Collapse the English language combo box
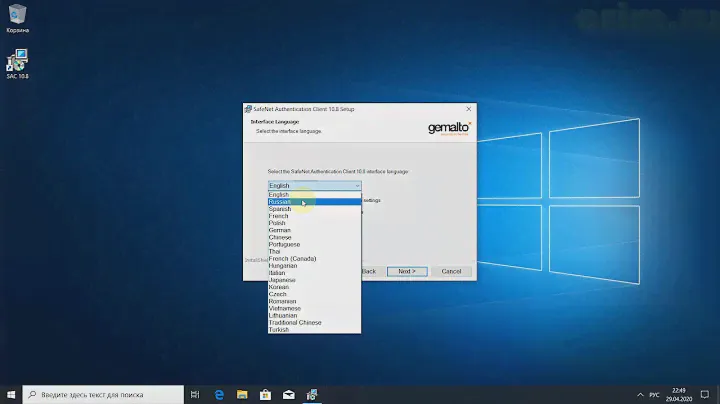720x404 pixels. click(x=356, y=186)
